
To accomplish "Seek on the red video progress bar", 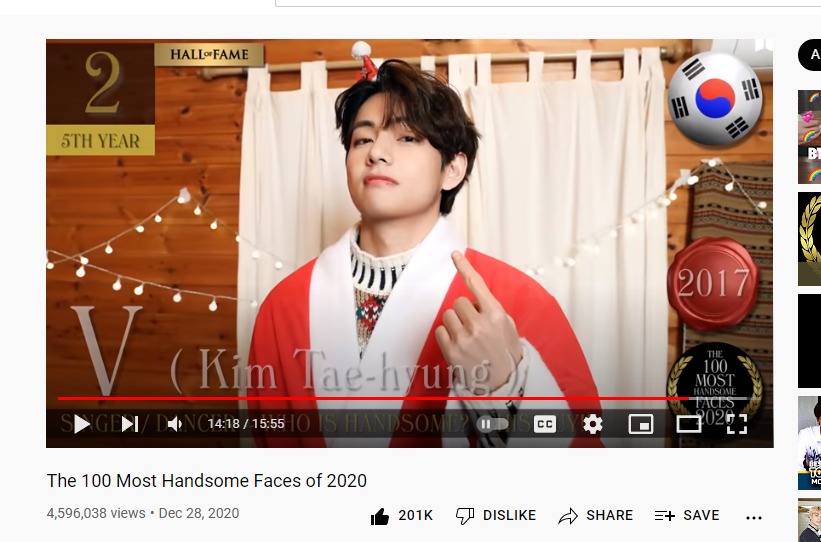I will [403, 399].
